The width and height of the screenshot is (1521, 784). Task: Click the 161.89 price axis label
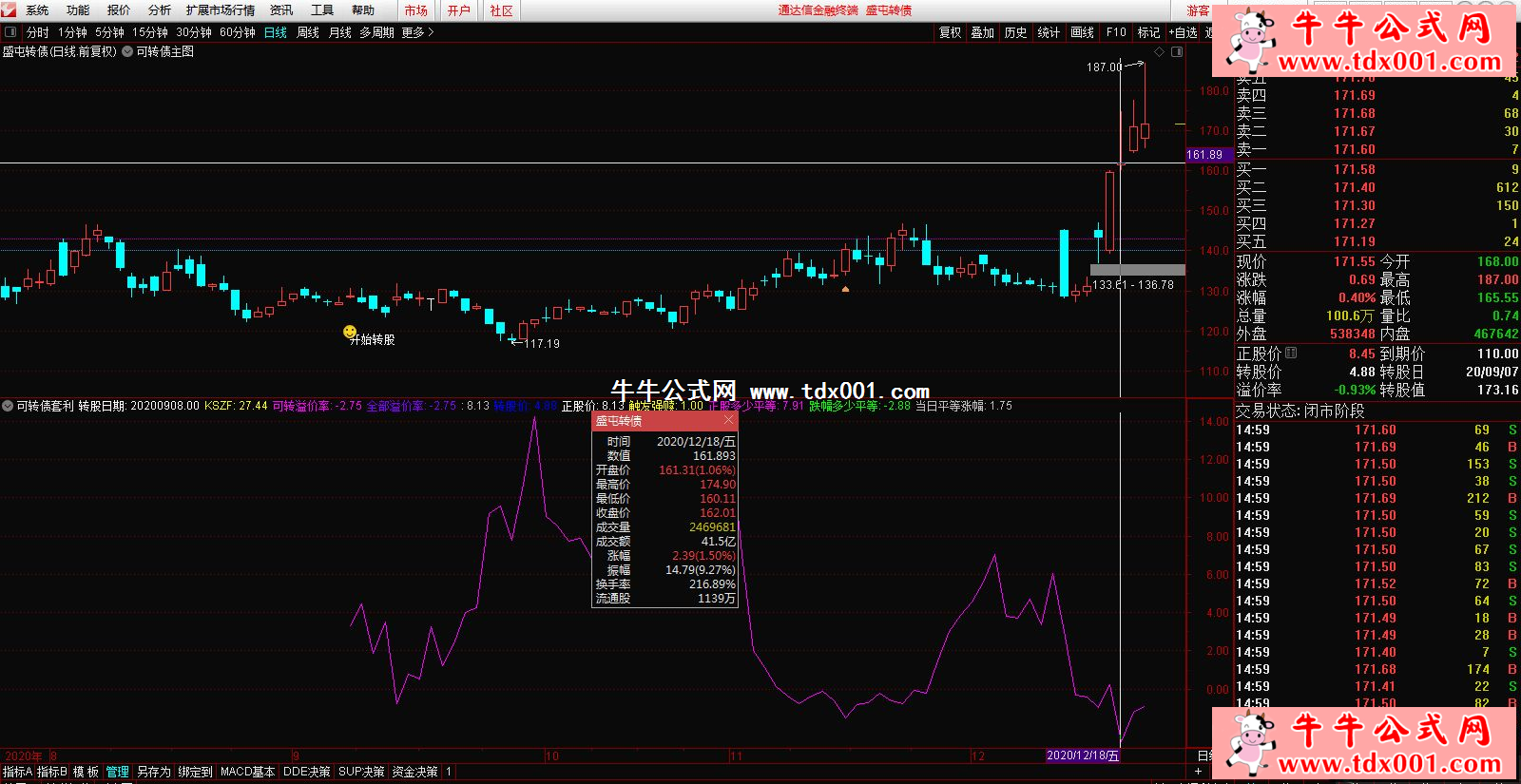tap(1209, 155)
